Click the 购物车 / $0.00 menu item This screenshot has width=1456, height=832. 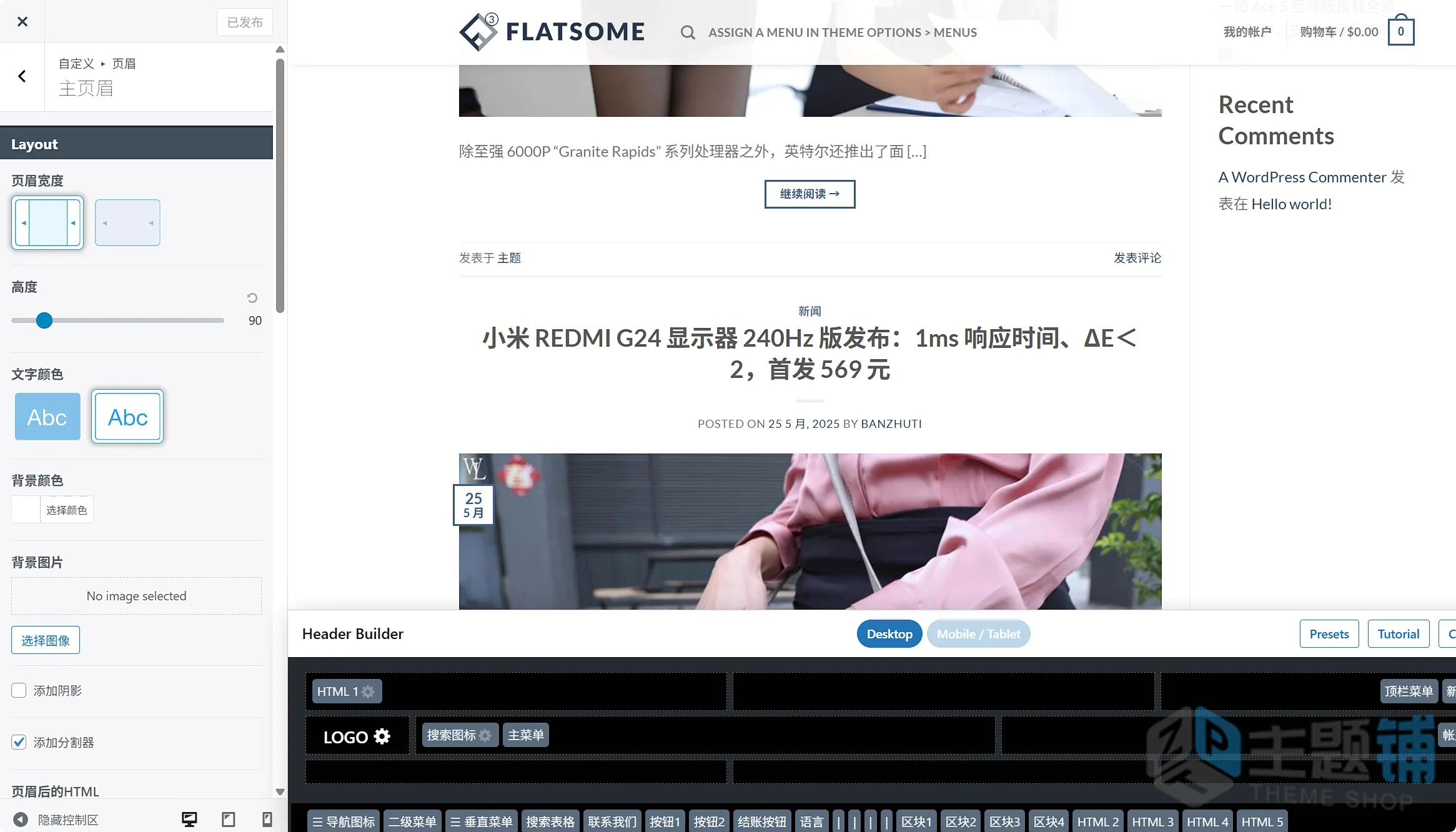[x=1339, y=32]
